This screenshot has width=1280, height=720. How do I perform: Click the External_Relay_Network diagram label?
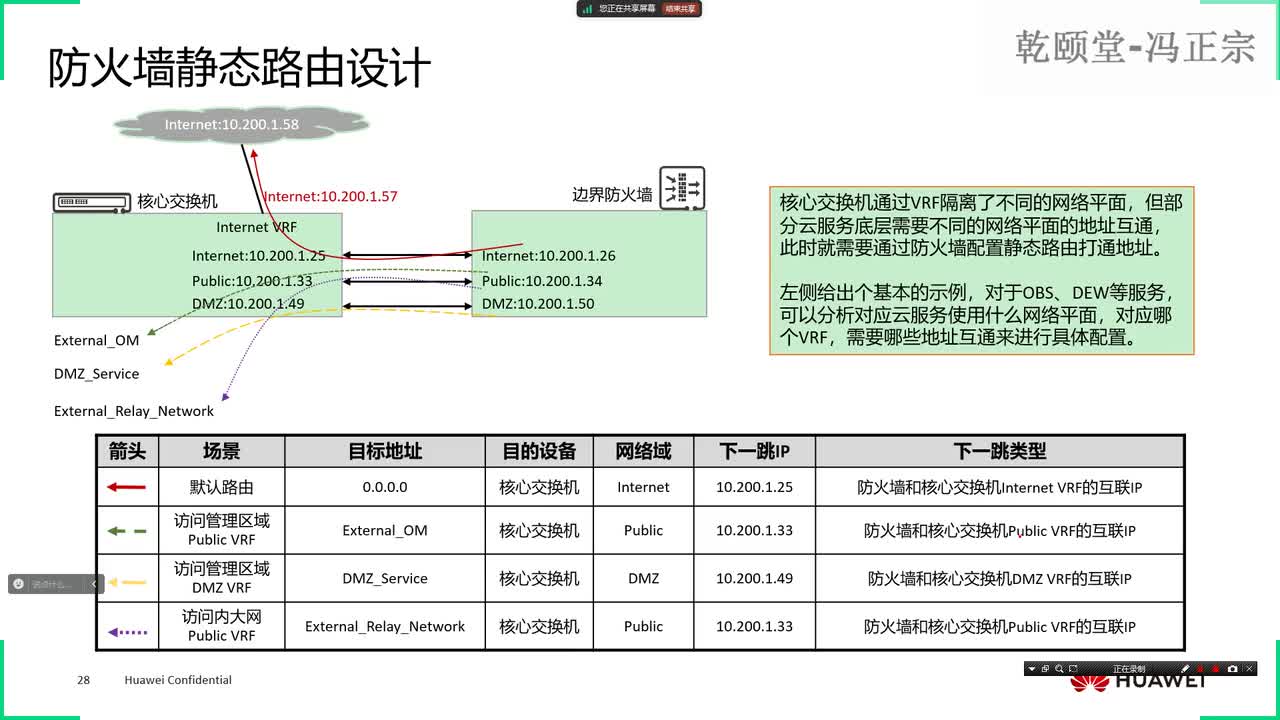tap(134, 411)
